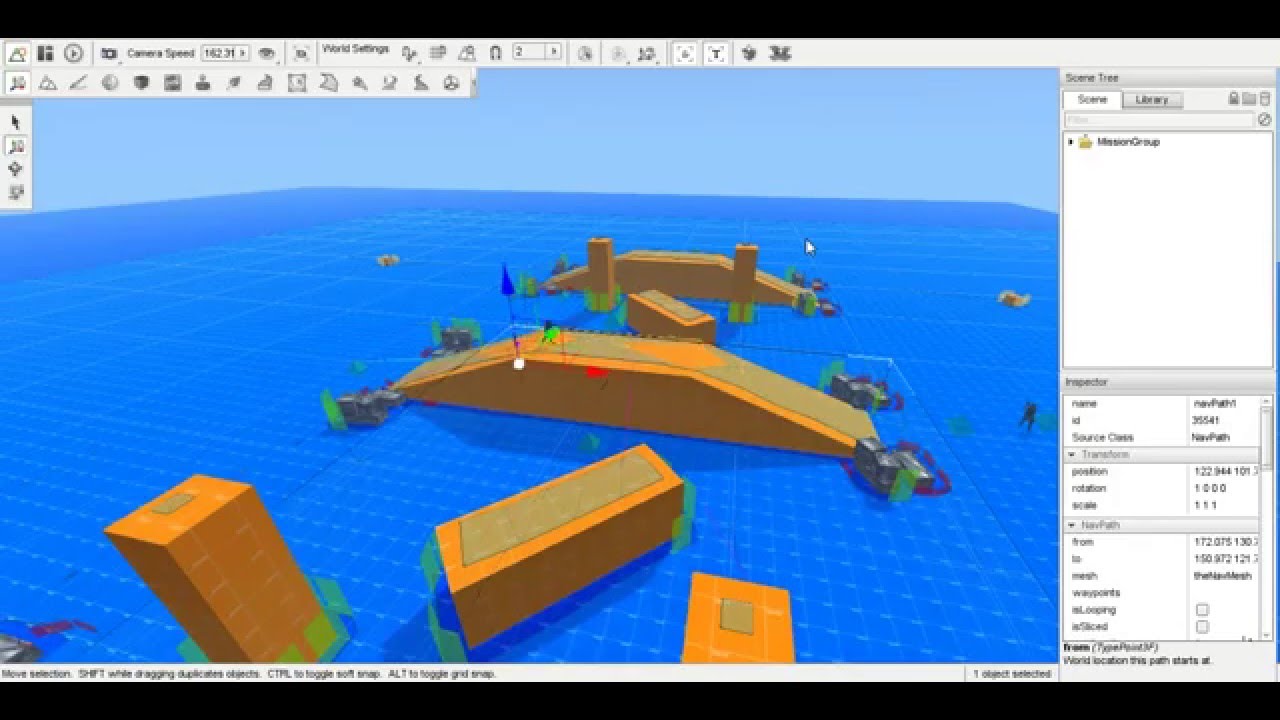Select the Shape Editor tool in toolbar

(452, 84)
